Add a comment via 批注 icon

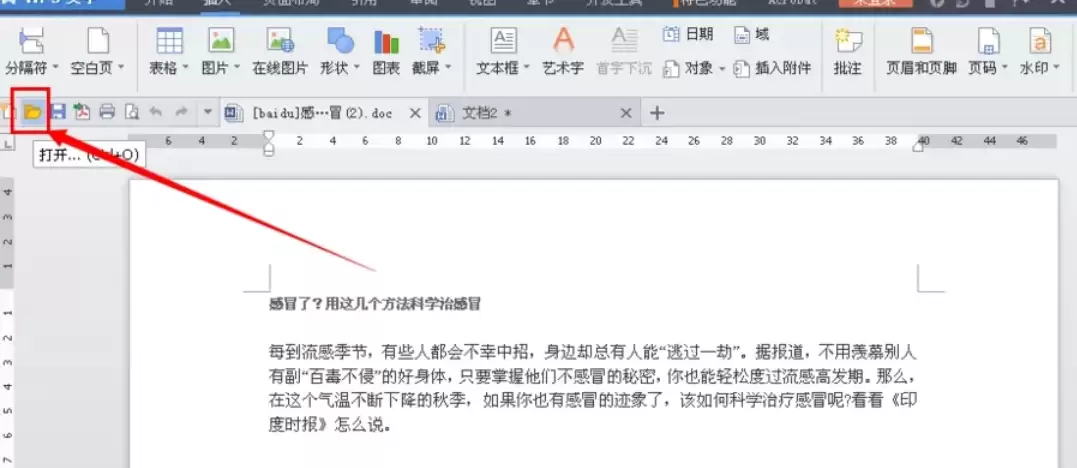pyautogui.click(x=848, y=41)
